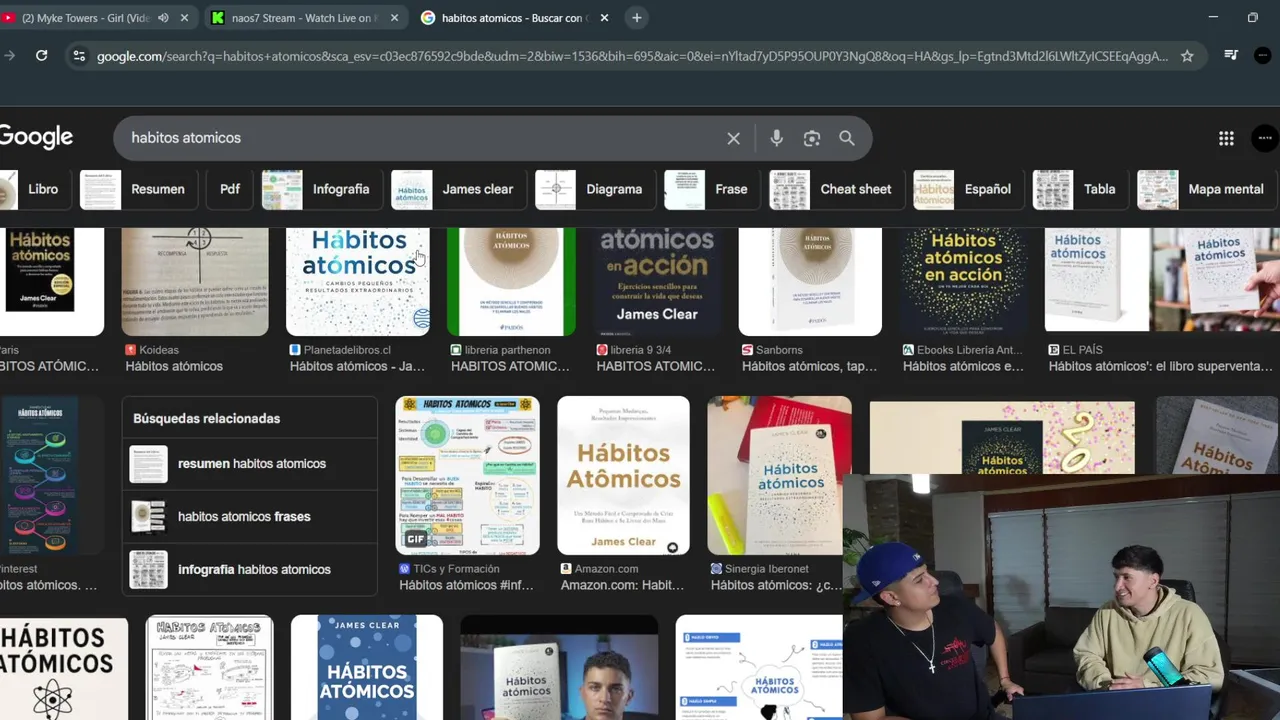1280x720 pixels.
Task: Open the thumbnail of man holding book
Action: coord(559,667)
